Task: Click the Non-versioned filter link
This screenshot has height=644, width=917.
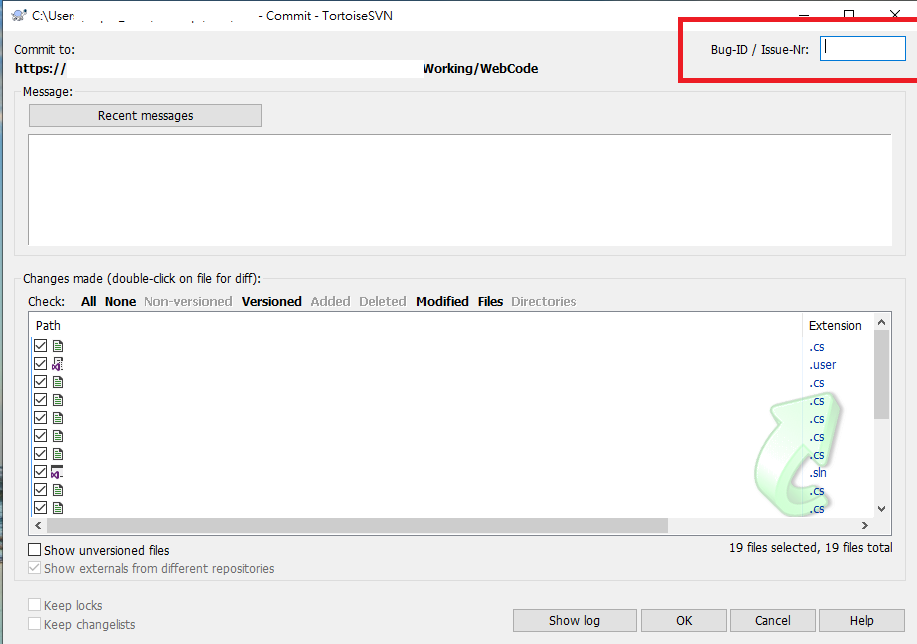Action: pos(188,302)
